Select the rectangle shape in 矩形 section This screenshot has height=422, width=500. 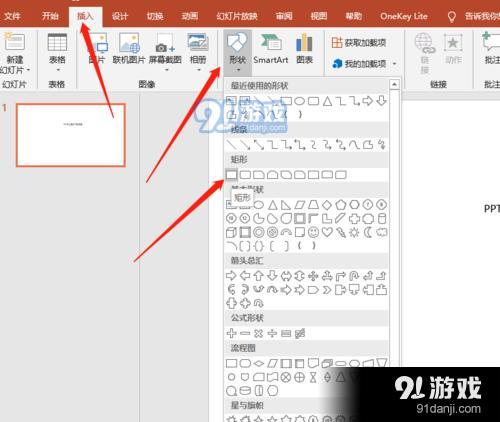pos(231,174)
